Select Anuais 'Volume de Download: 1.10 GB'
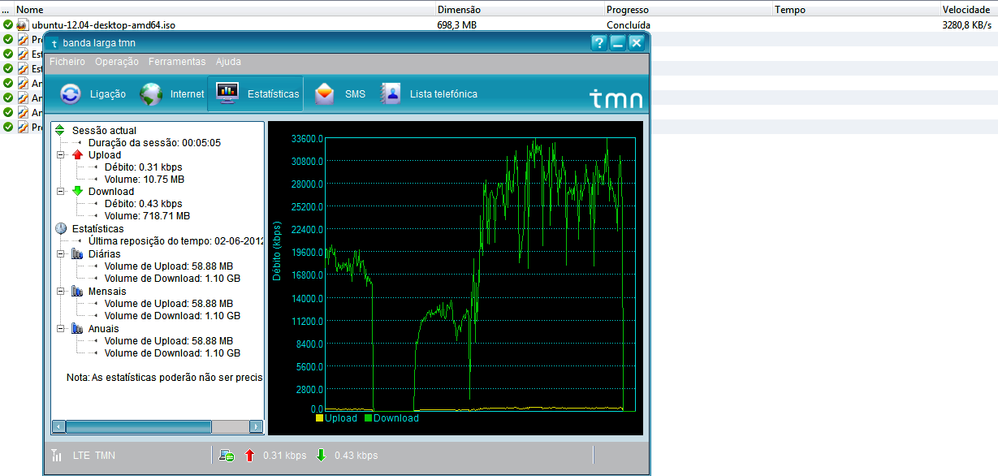 point(172,353)
